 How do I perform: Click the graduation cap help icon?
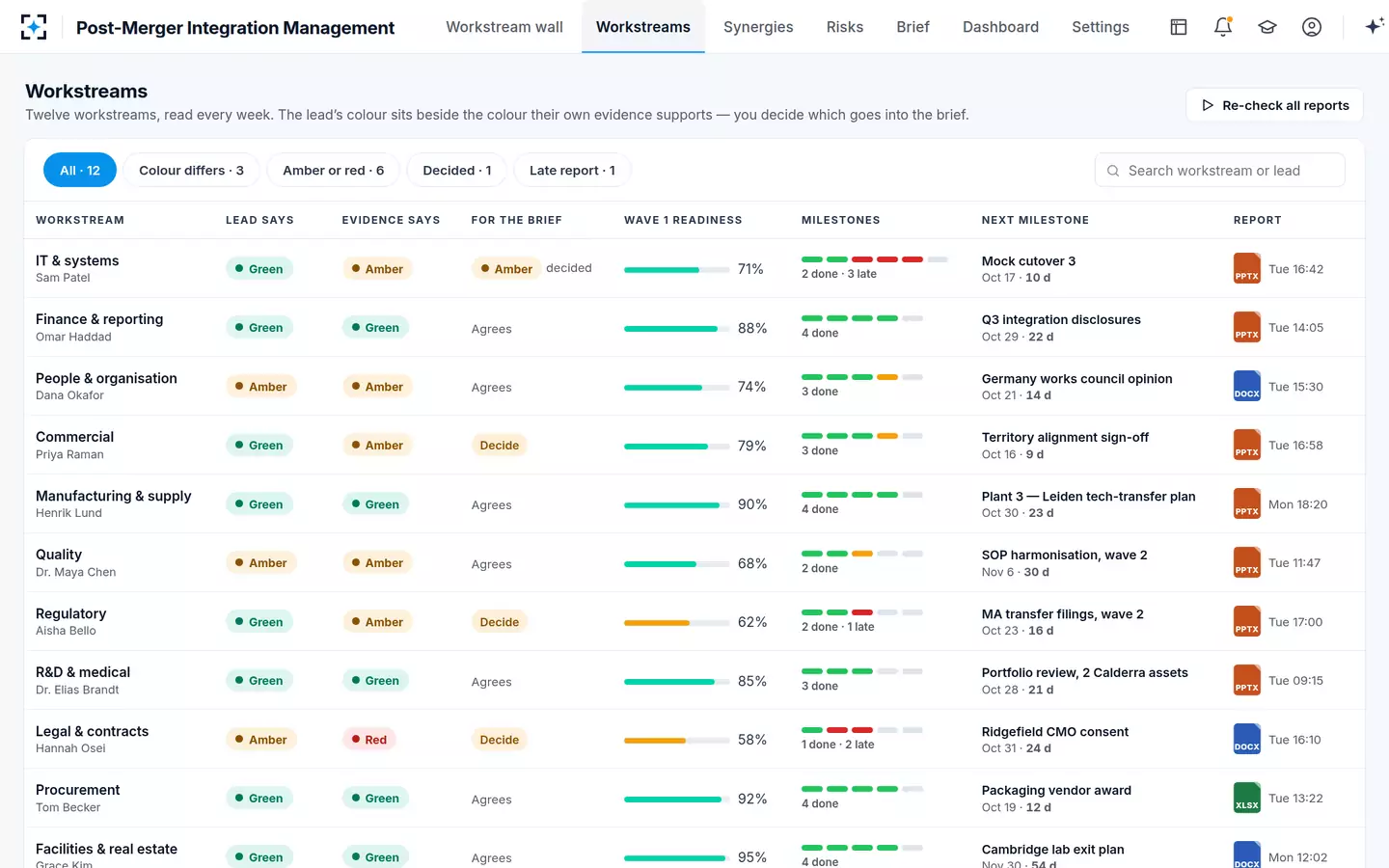[x=1267, y=27]
